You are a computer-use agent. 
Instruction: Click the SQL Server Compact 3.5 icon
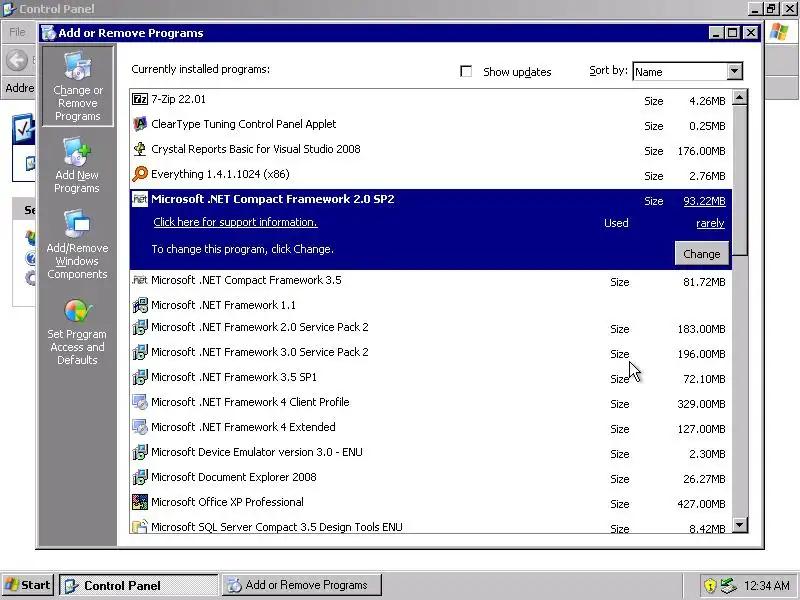pos(140,526)
